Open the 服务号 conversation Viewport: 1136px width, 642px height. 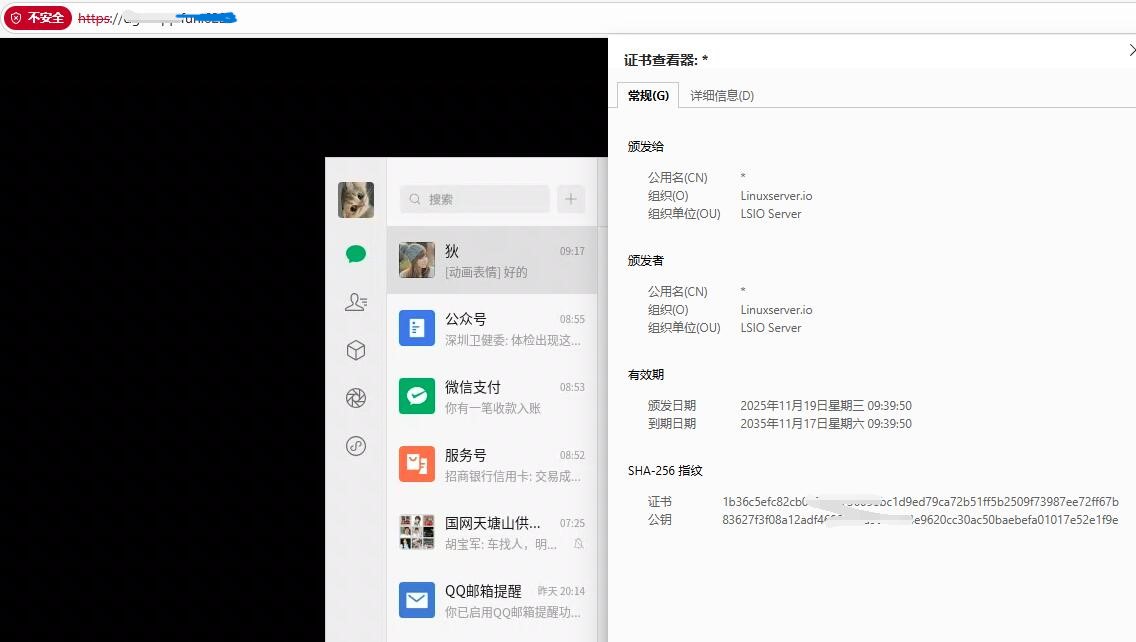coord(492,464)
